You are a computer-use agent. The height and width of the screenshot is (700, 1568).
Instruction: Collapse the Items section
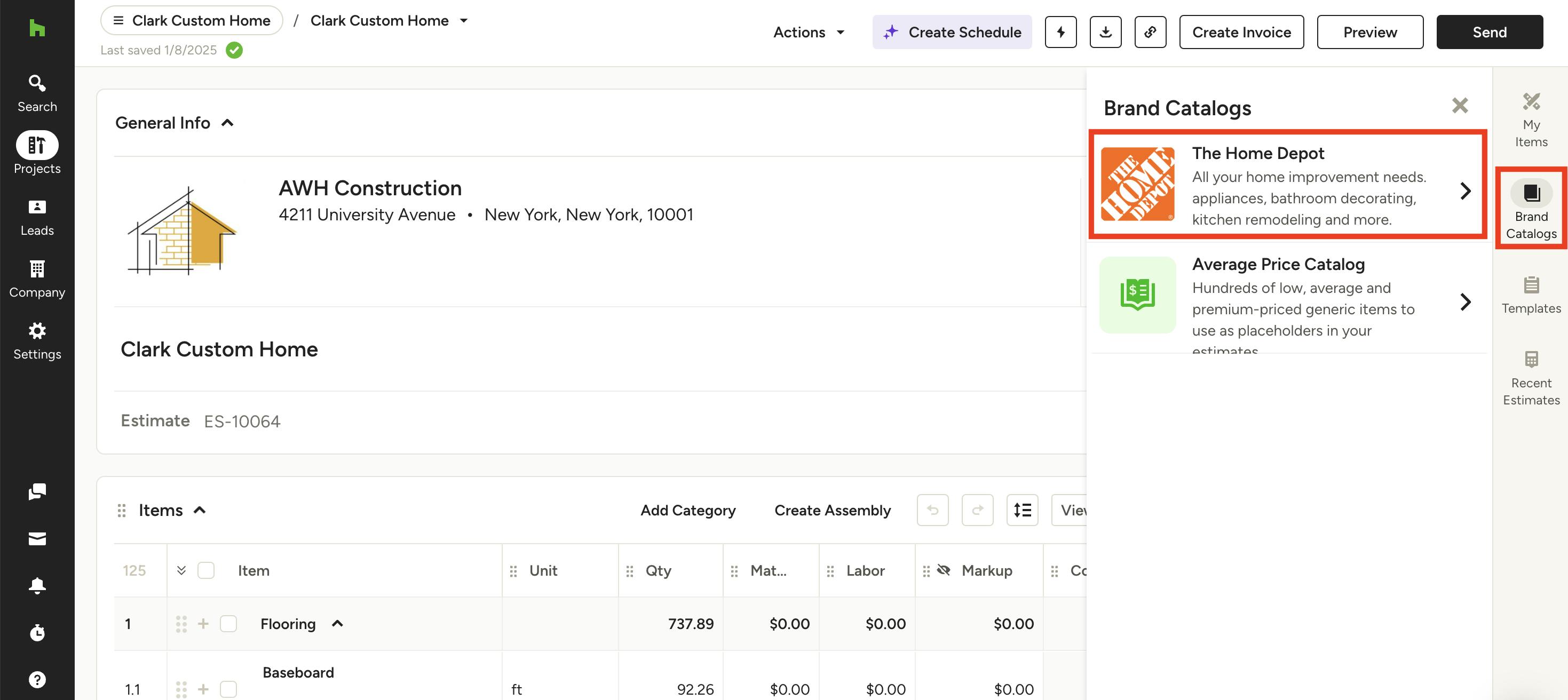point(199,510)
